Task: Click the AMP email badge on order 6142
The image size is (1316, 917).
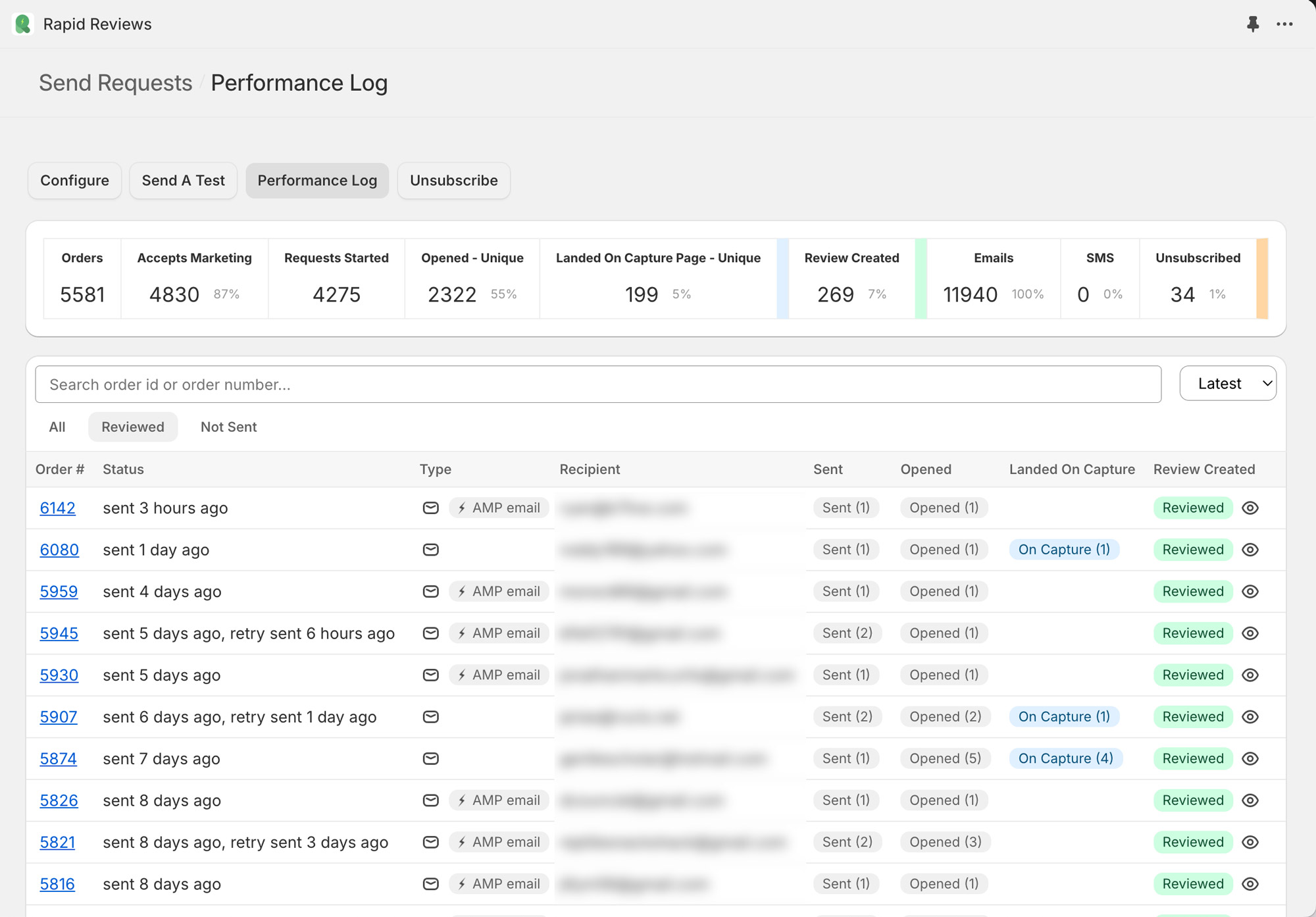Action: pos(499,508)
